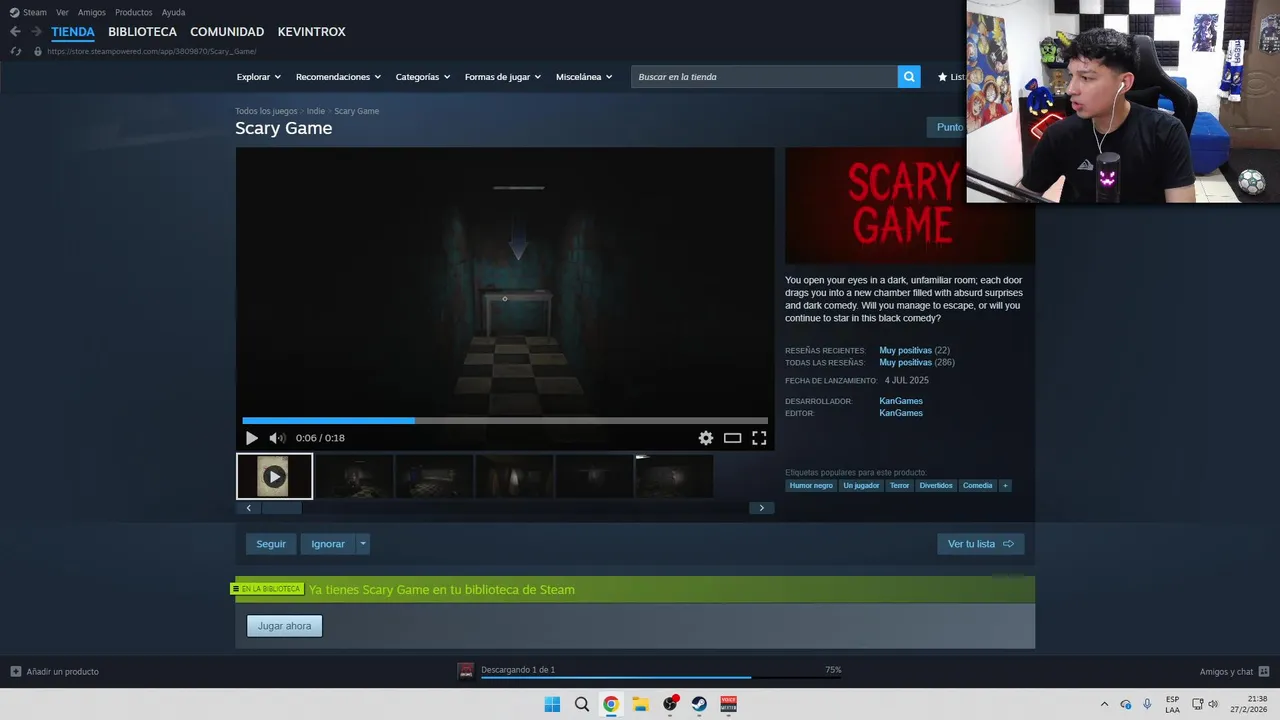Open Windows taskbar search
Screen dimensions: 1280x720
pos(582,704)
